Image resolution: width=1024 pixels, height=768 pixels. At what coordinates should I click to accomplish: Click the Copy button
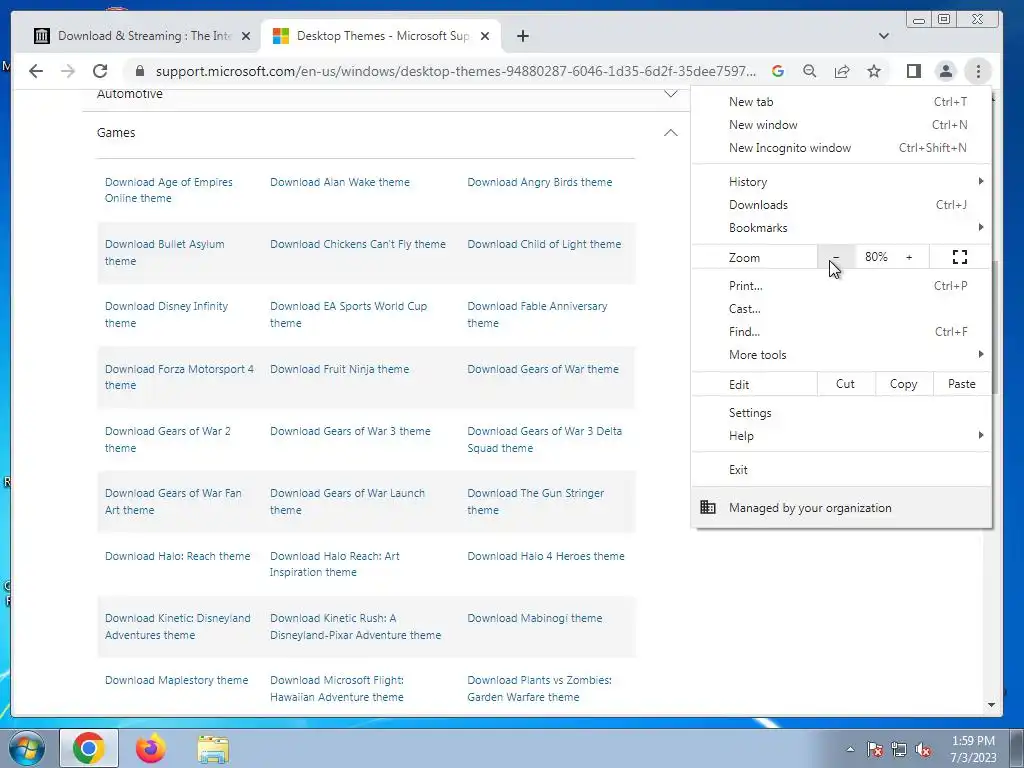coord(903,384)
